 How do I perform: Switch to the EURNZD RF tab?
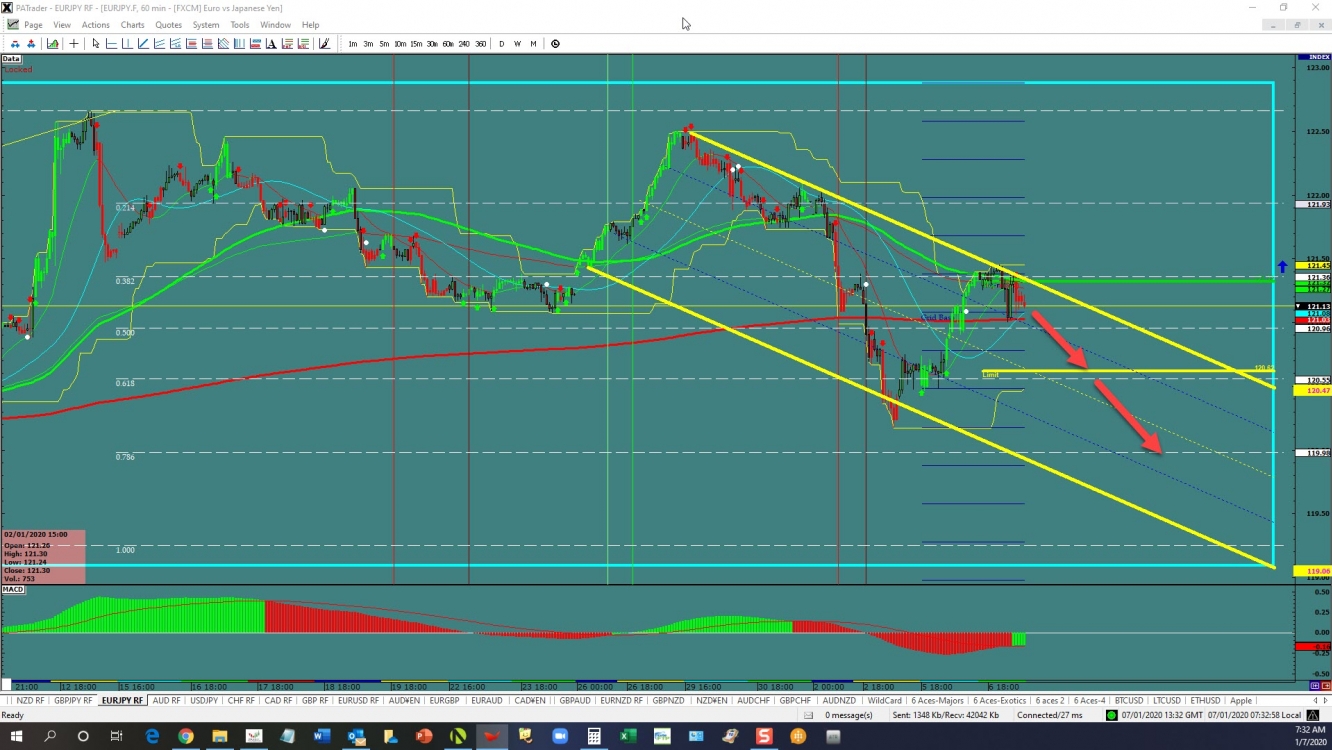coord(621,700)
